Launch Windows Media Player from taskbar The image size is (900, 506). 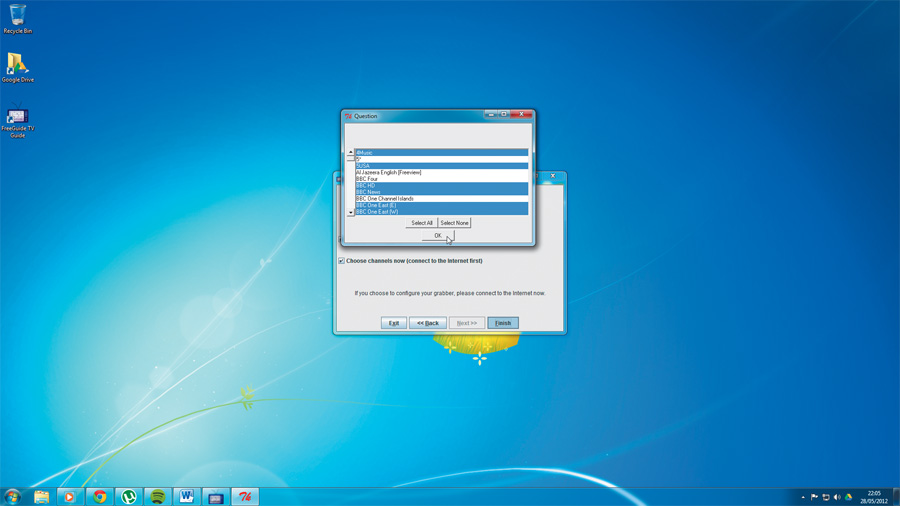(69, 496)
